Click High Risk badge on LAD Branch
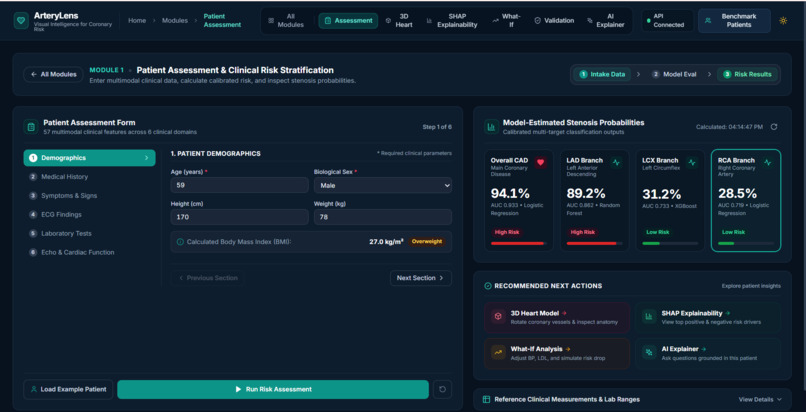The width and height of the screenshot is (806, 412). coord(583,232)
